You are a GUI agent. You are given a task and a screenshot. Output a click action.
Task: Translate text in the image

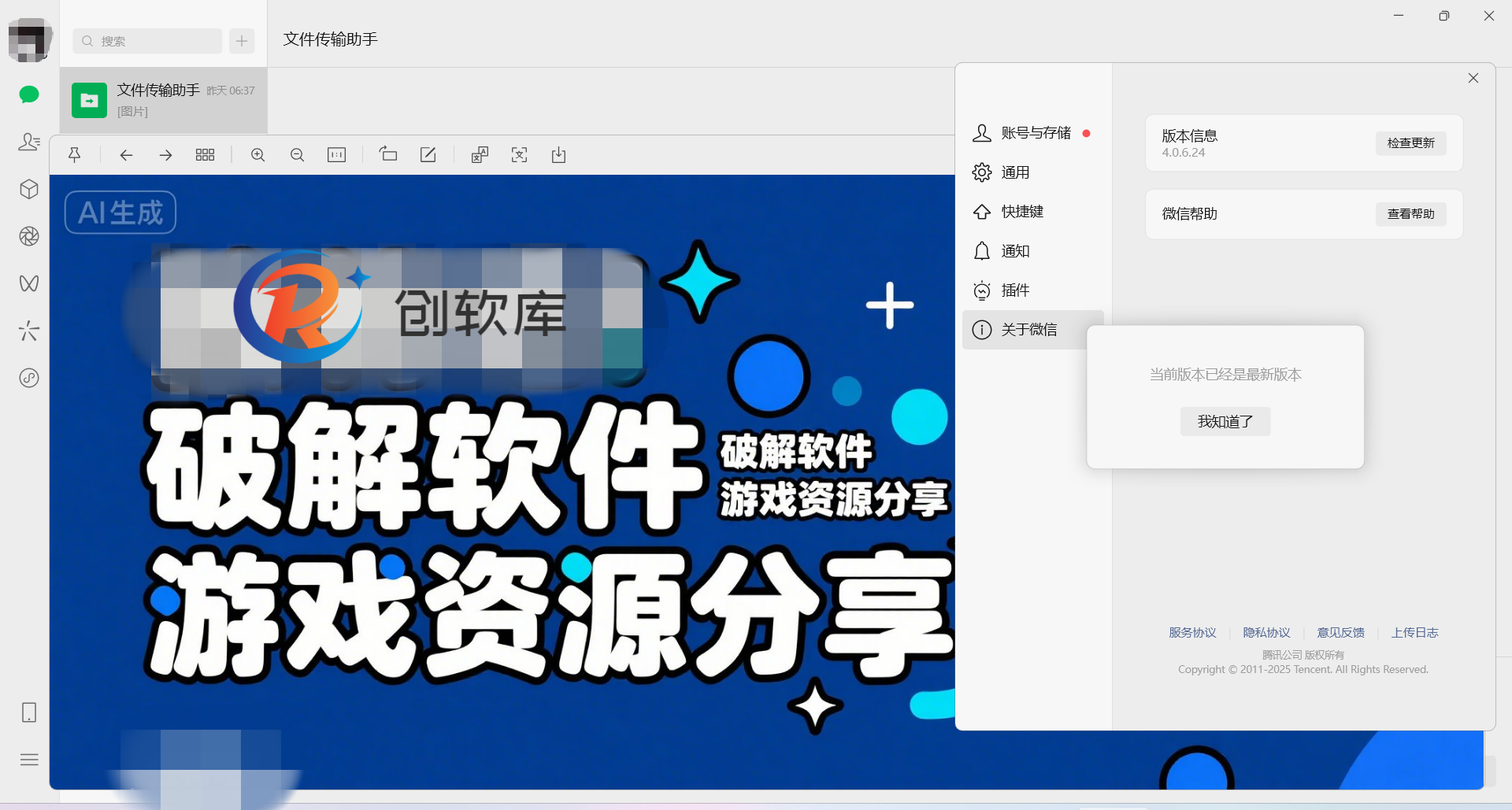480,155
